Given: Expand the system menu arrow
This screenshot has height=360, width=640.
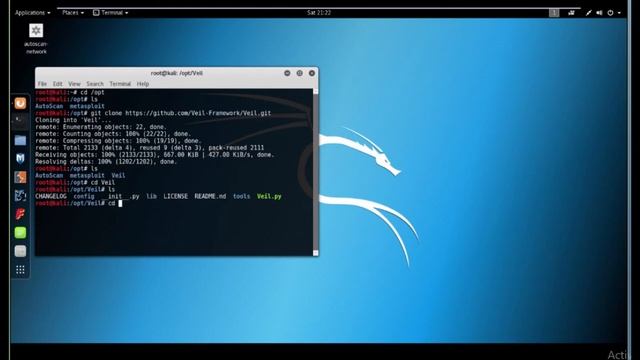Looking at the screenshot, I should coord(619,13).
